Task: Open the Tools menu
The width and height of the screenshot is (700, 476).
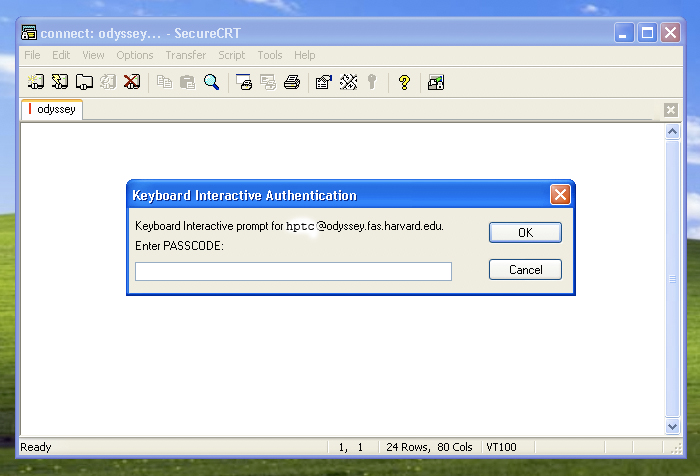Action: [270, 55]
